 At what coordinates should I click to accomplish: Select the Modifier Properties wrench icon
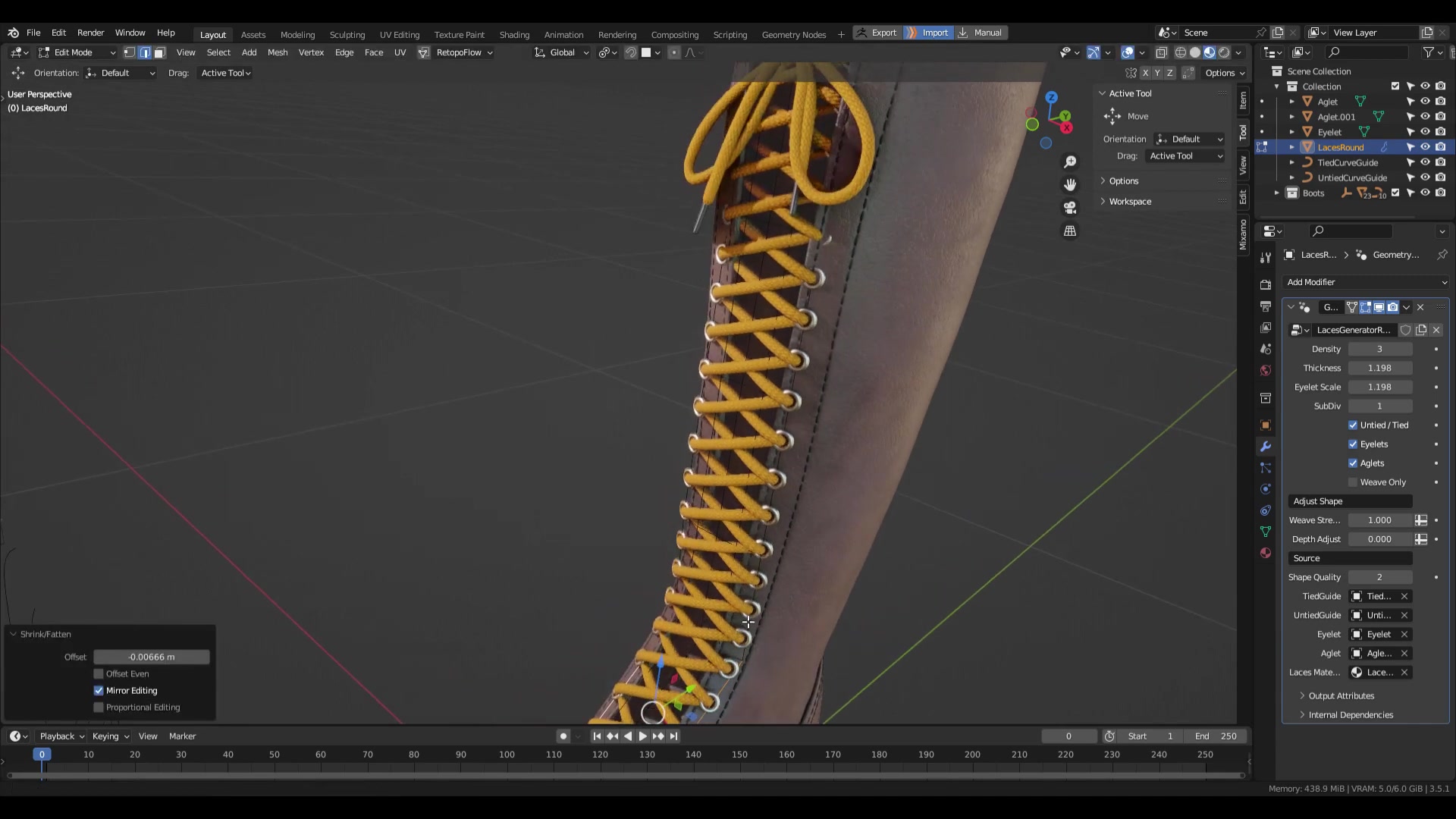(x=1265, y=447)
